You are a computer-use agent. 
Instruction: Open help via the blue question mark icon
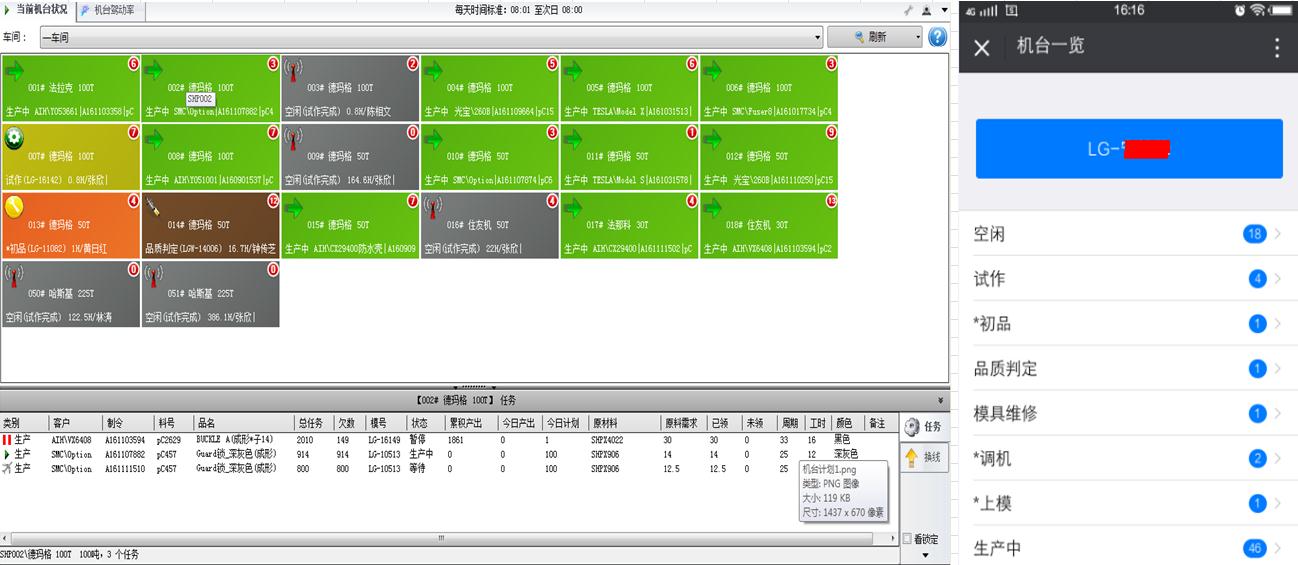point(937,37)
